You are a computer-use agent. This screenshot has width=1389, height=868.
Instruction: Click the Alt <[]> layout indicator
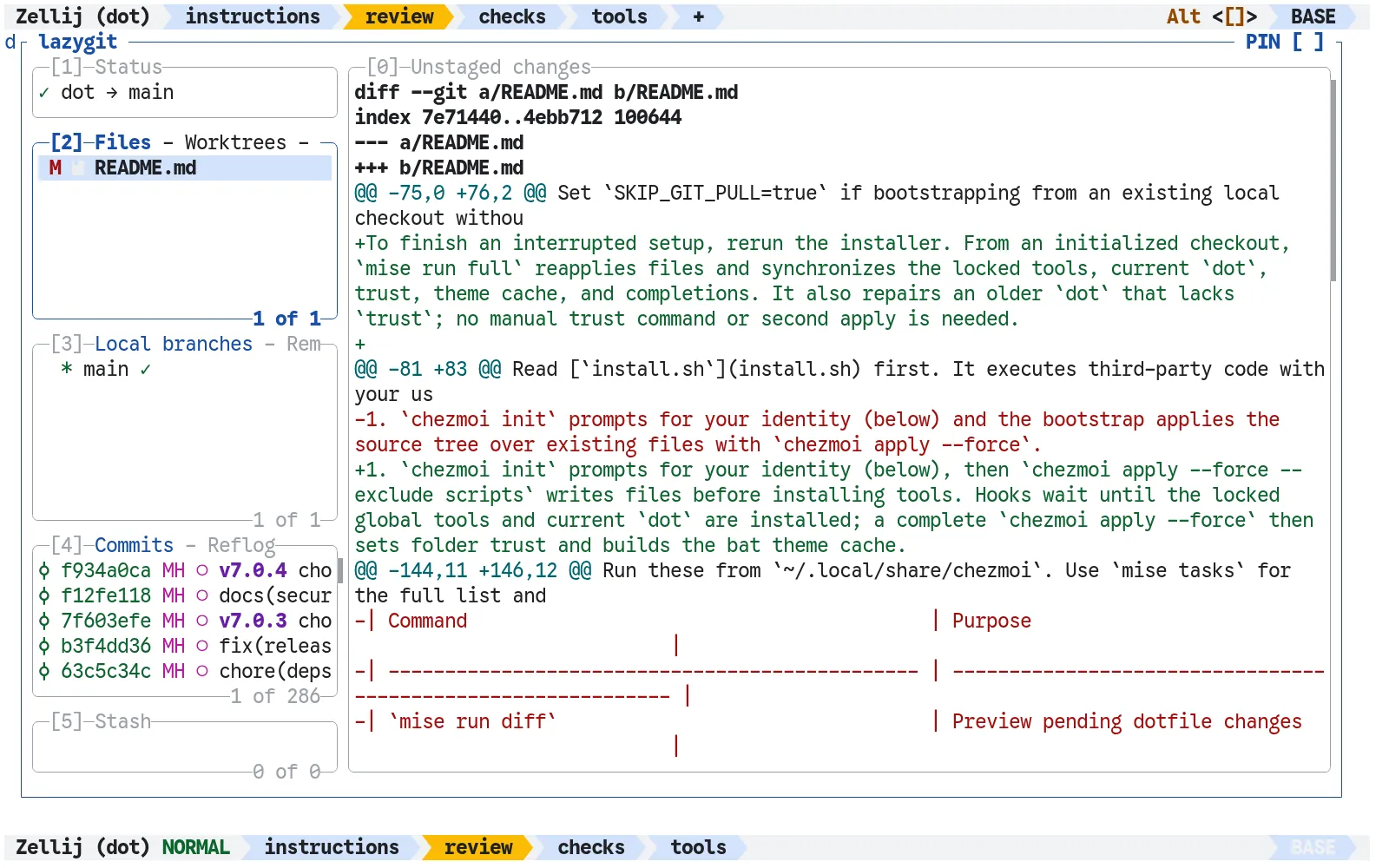coord(1211,16)
